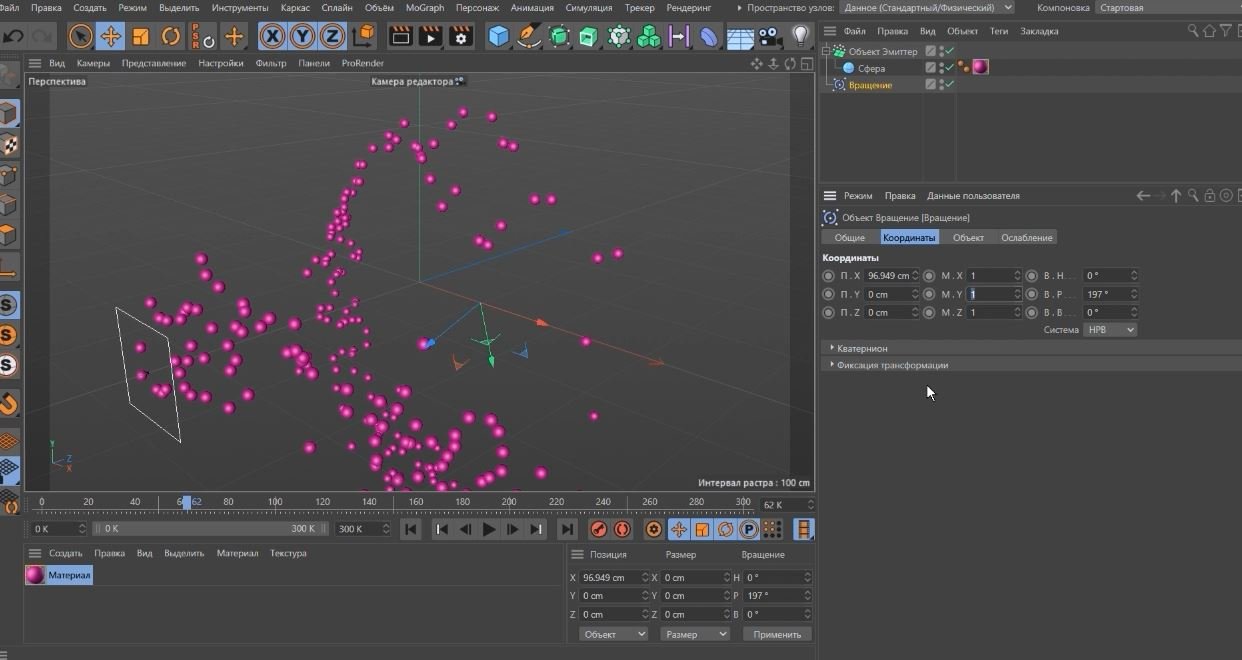Image resolution: width=1242 pixels, height=660 pixels.
Task: Click the coordinate system icon
Action: 364,37
